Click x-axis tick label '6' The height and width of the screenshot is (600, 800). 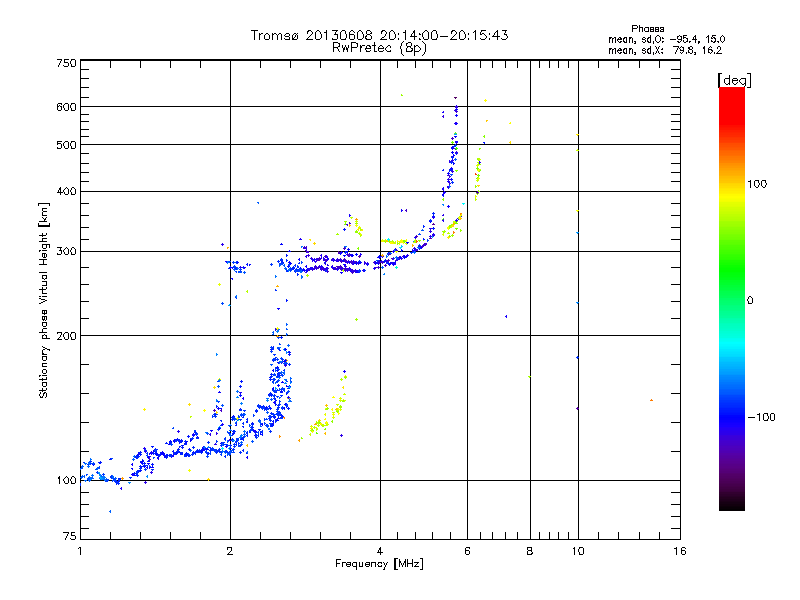click(x=467, y=551)
